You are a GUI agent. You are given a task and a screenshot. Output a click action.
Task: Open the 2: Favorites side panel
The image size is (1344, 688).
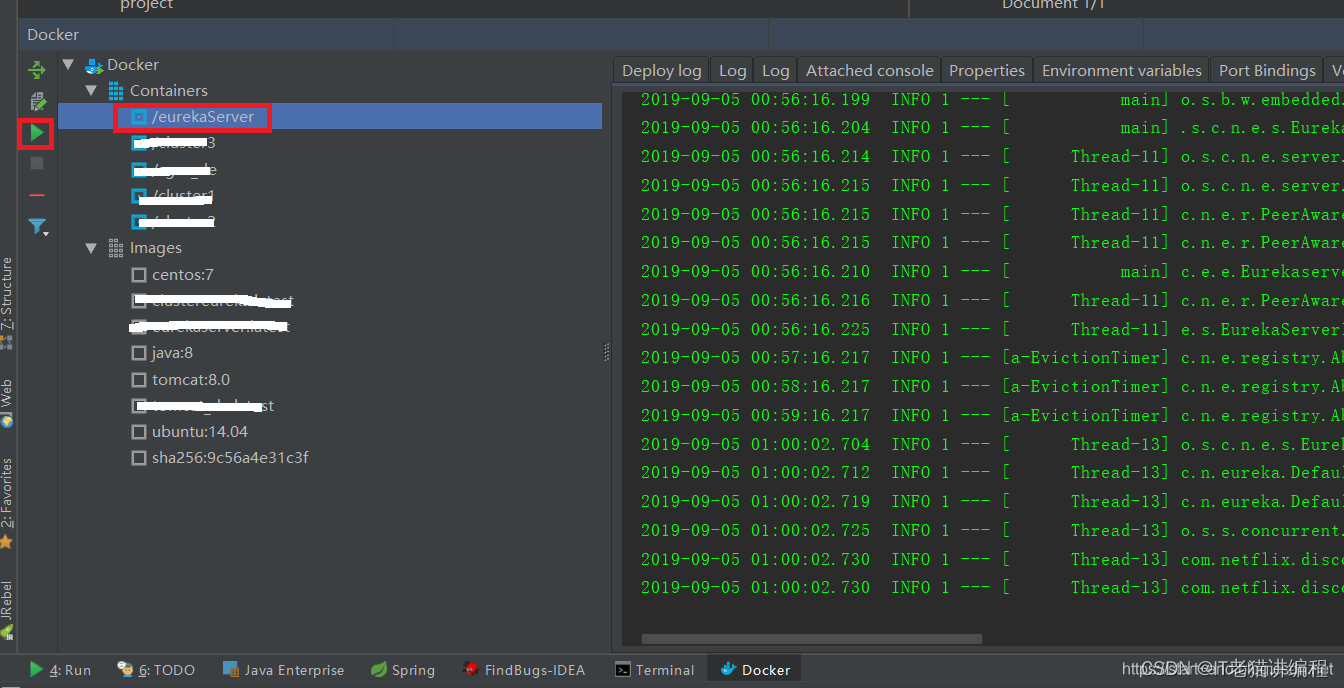click(x=7, y=503)
